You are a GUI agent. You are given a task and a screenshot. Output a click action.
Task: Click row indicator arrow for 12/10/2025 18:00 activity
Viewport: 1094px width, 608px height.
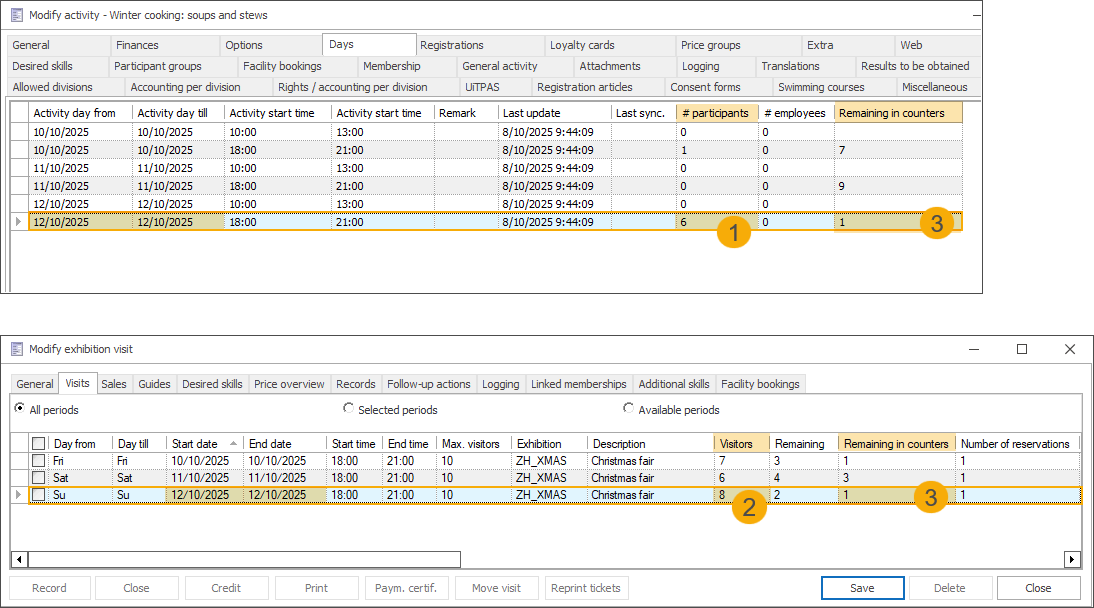click(x=19, y=222)
